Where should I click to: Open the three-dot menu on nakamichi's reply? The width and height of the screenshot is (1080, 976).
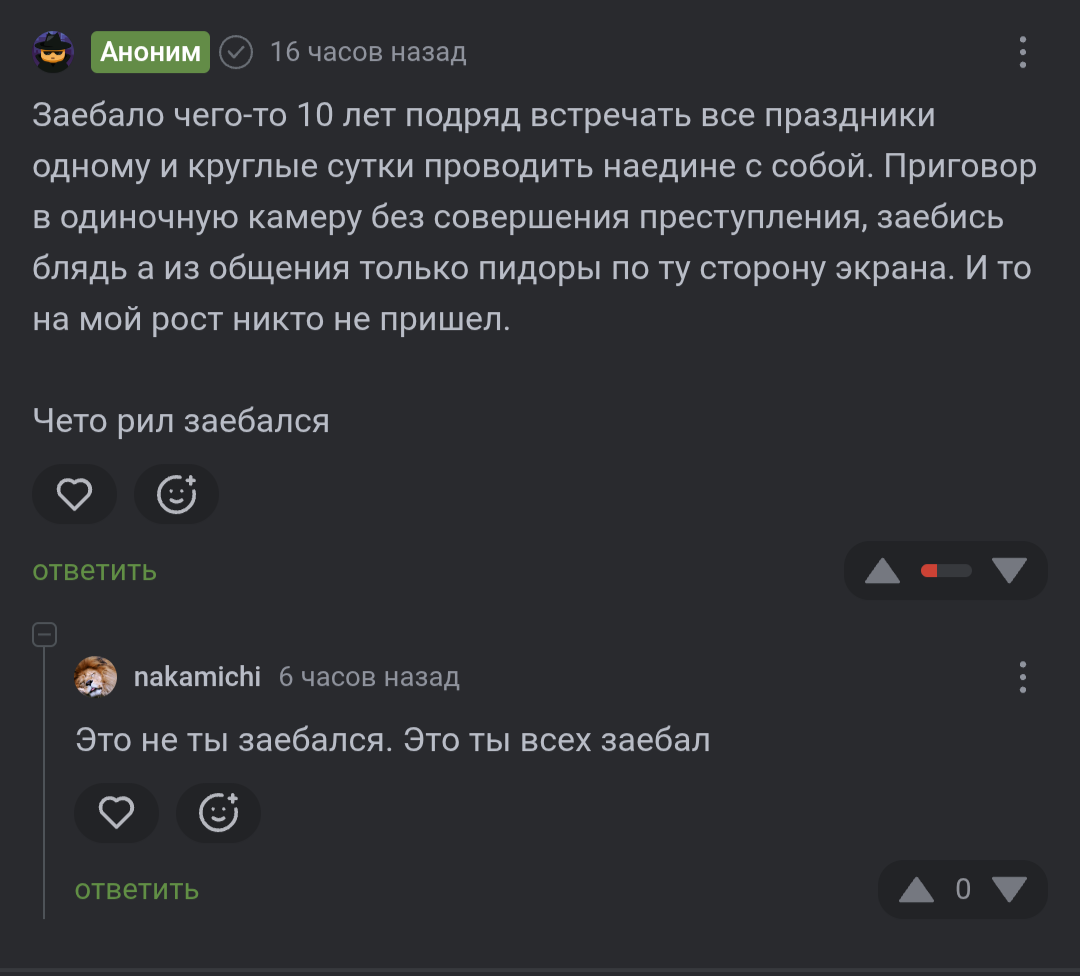[1022, 677]
